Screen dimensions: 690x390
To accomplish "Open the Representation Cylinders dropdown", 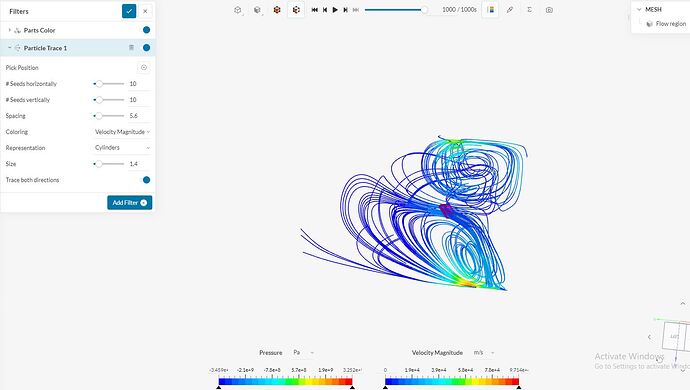I will (122, 147).
